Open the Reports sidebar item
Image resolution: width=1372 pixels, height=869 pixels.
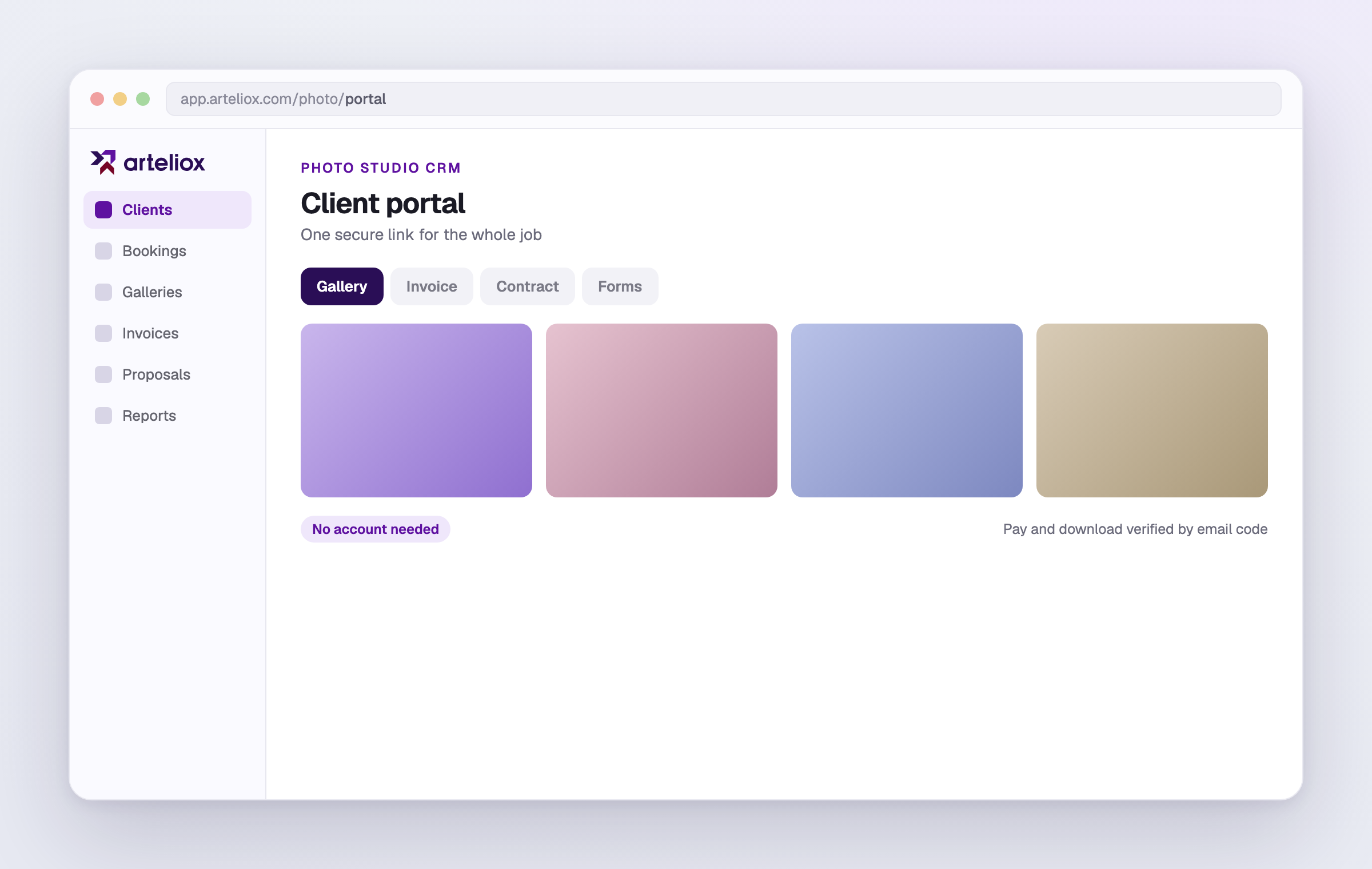(x=167, y=416)
